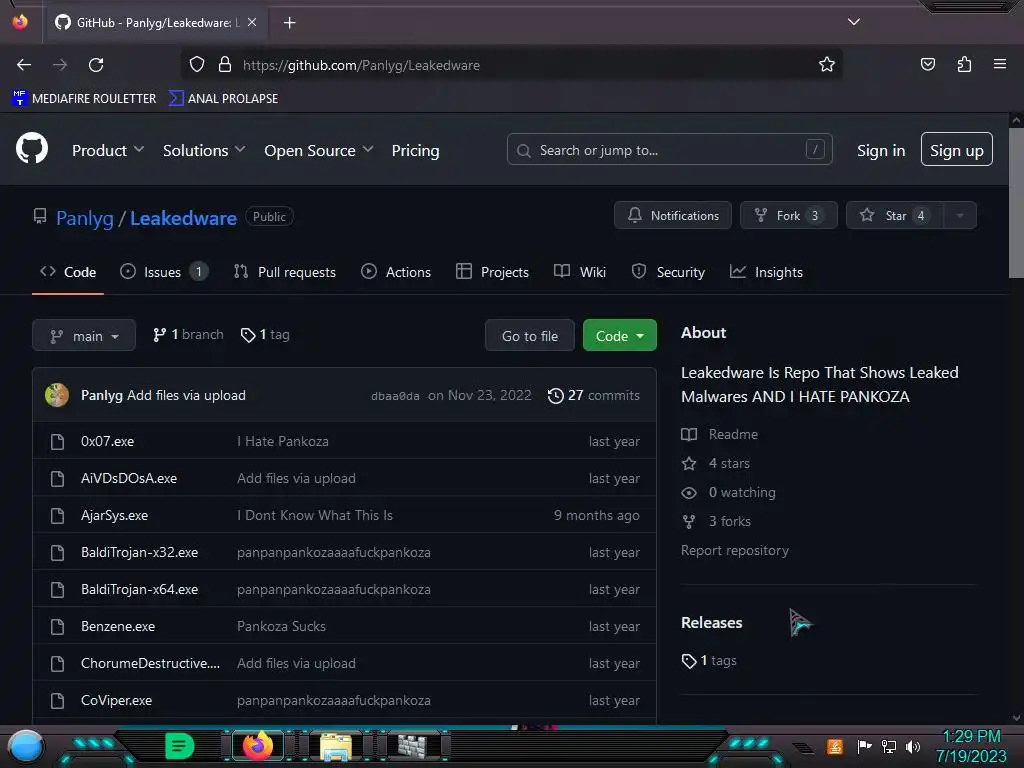Click the site lock padlock icon
Viewport: 1024px width, 768px height.
coord(225,64)
